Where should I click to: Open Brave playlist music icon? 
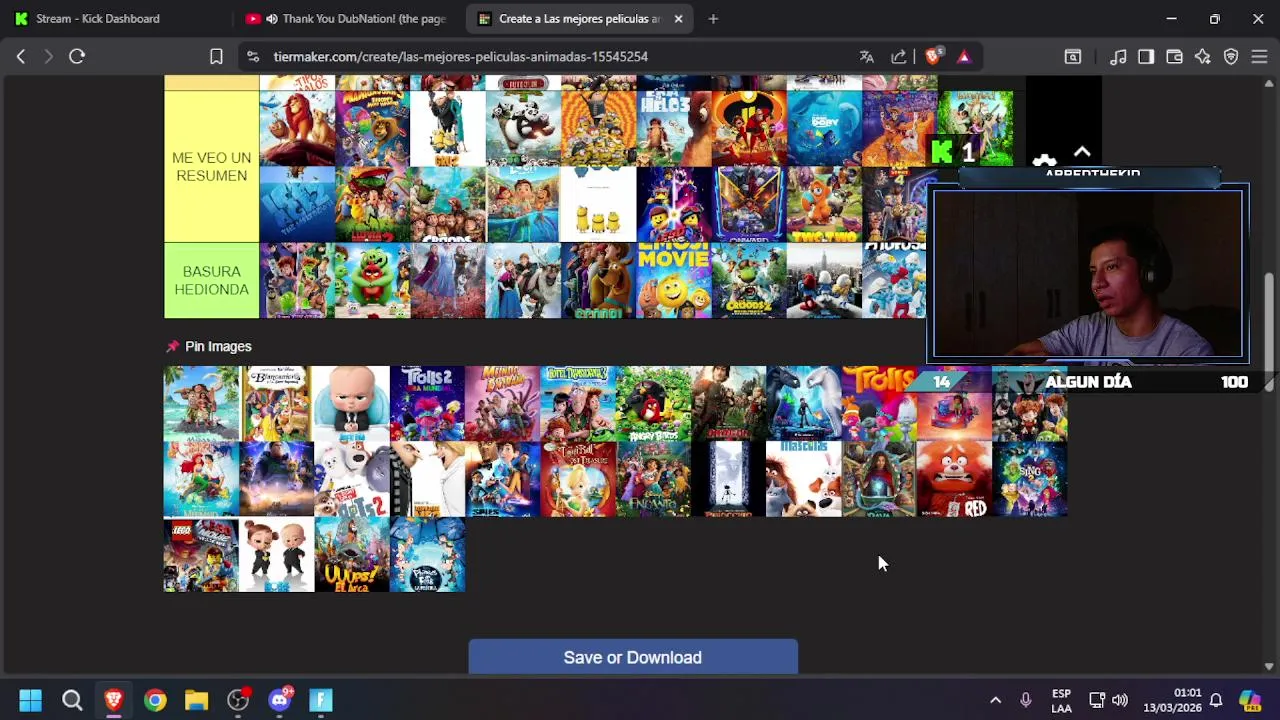[x=1118, y=57]
